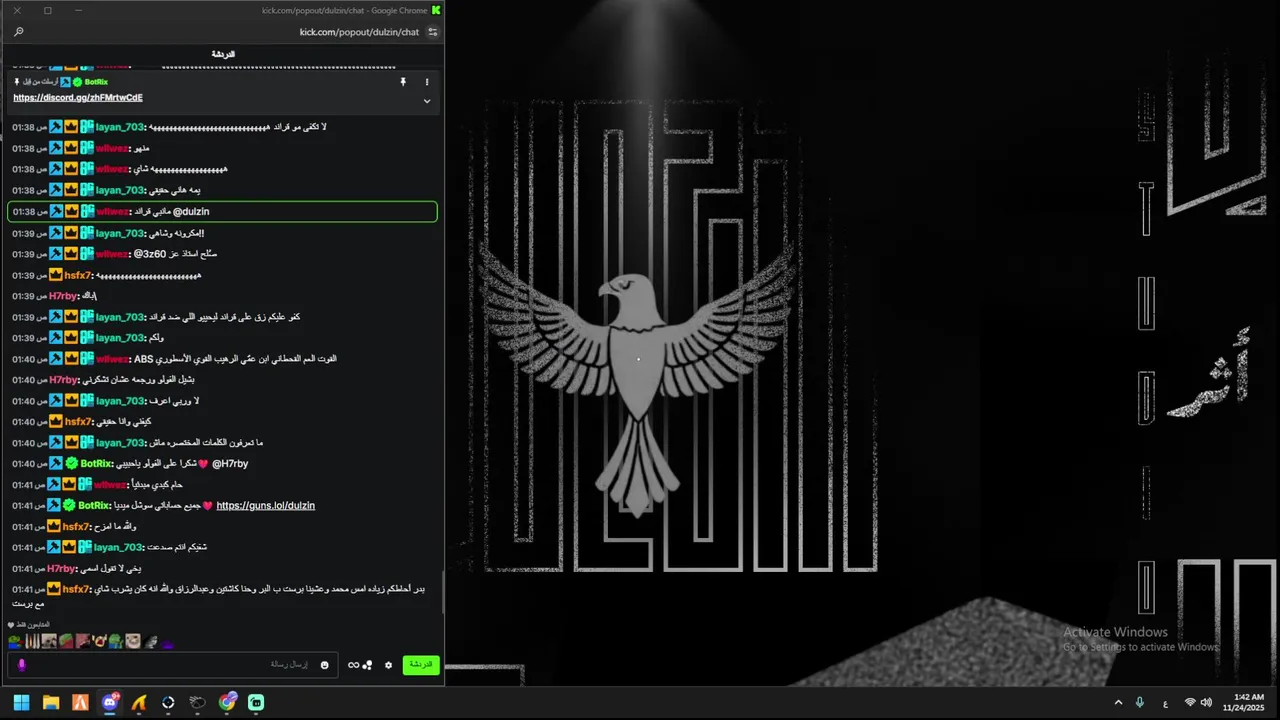Click BotRix username at 01:40 message
Viewport: 1280px width, 720px height.
(96, 464)
